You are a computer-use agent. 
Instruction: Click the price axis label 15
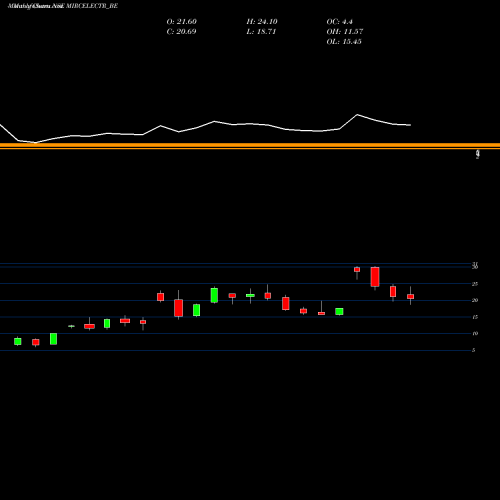pos(475,317)
